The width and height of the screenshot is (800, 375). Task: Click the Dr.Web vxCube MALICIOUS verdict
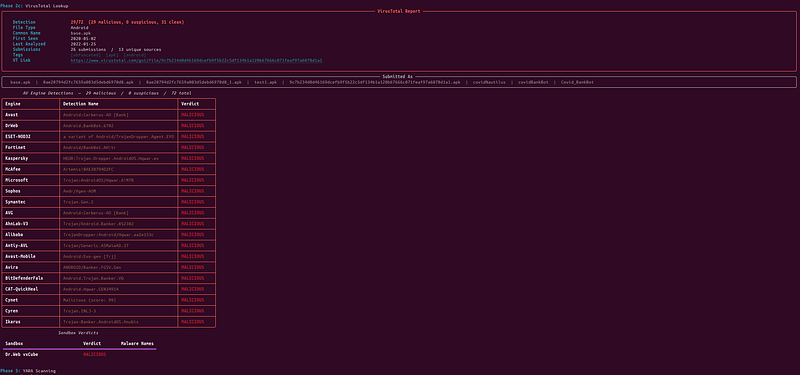coord(94,354)
